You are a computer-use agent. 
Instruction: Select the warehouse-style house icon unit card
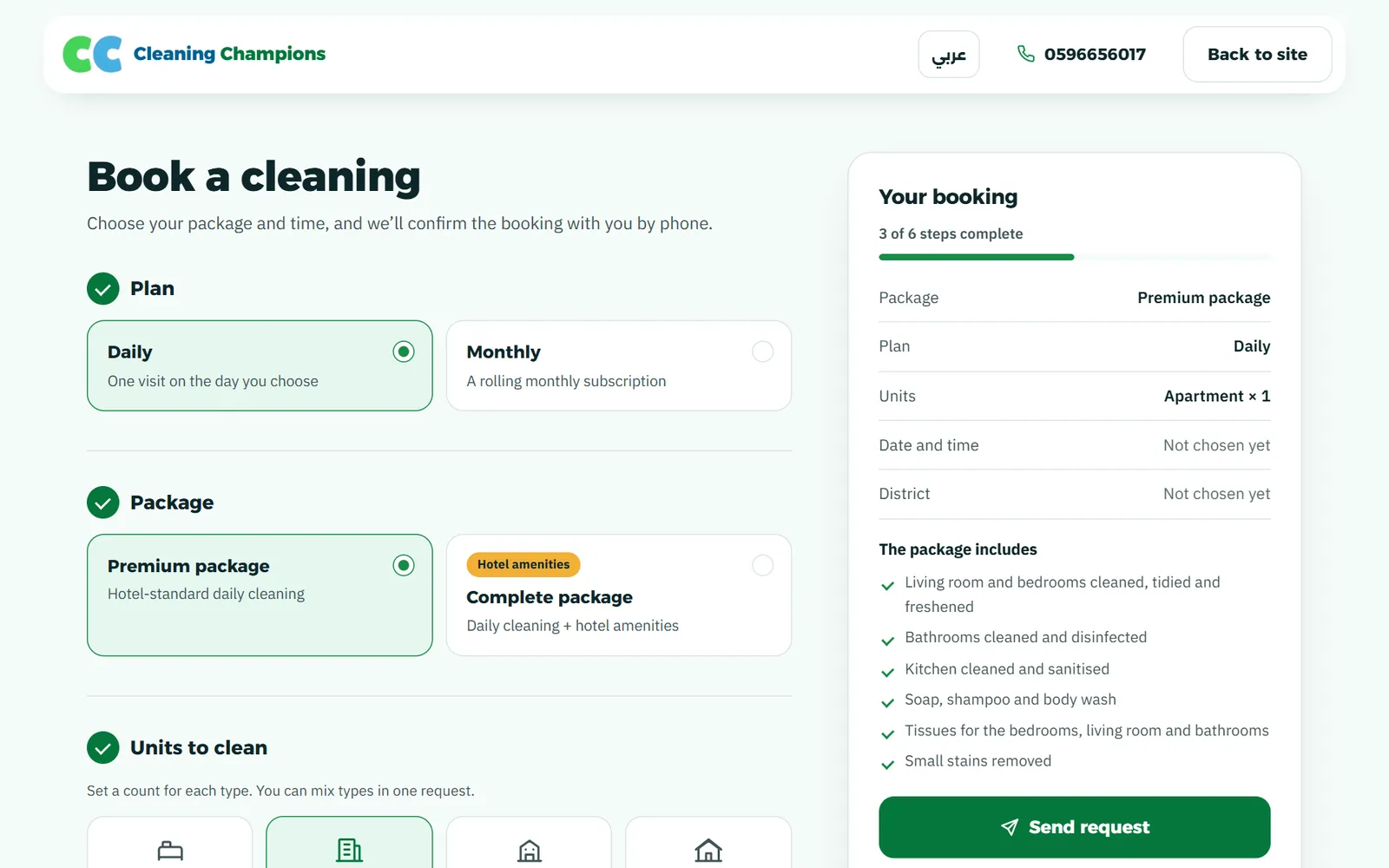[x=529, y=844]
